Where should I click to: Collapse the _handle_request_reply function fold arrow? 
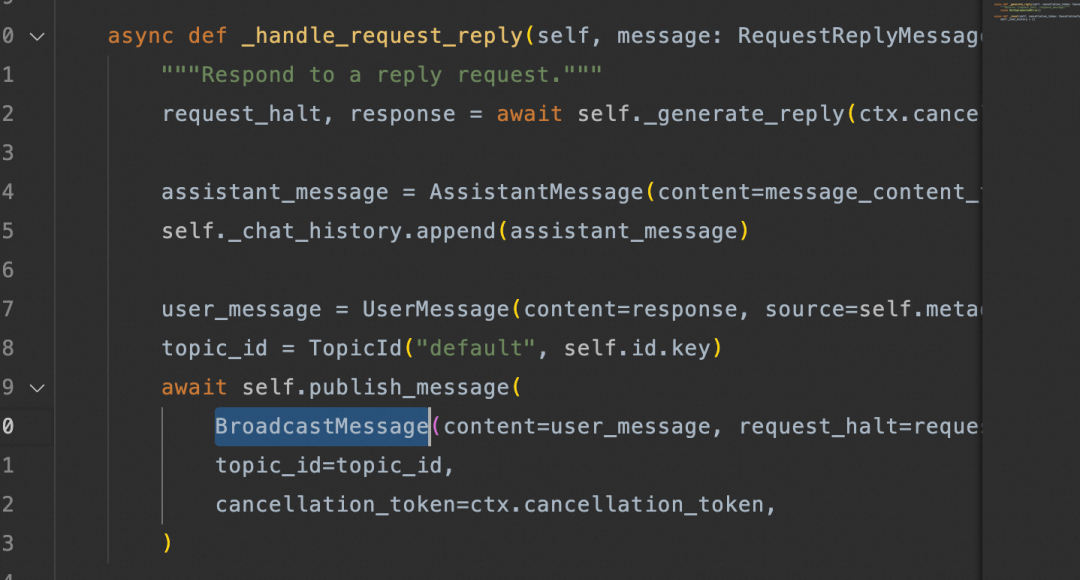37,36
